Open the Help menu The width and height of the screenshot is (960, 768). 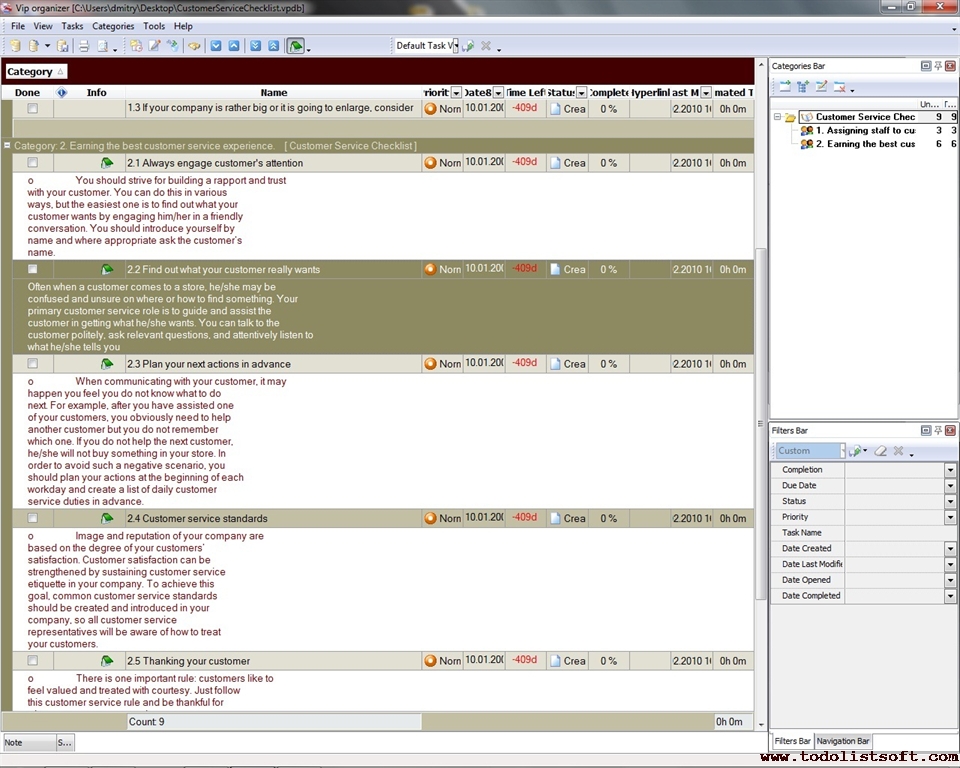point(183,26)
